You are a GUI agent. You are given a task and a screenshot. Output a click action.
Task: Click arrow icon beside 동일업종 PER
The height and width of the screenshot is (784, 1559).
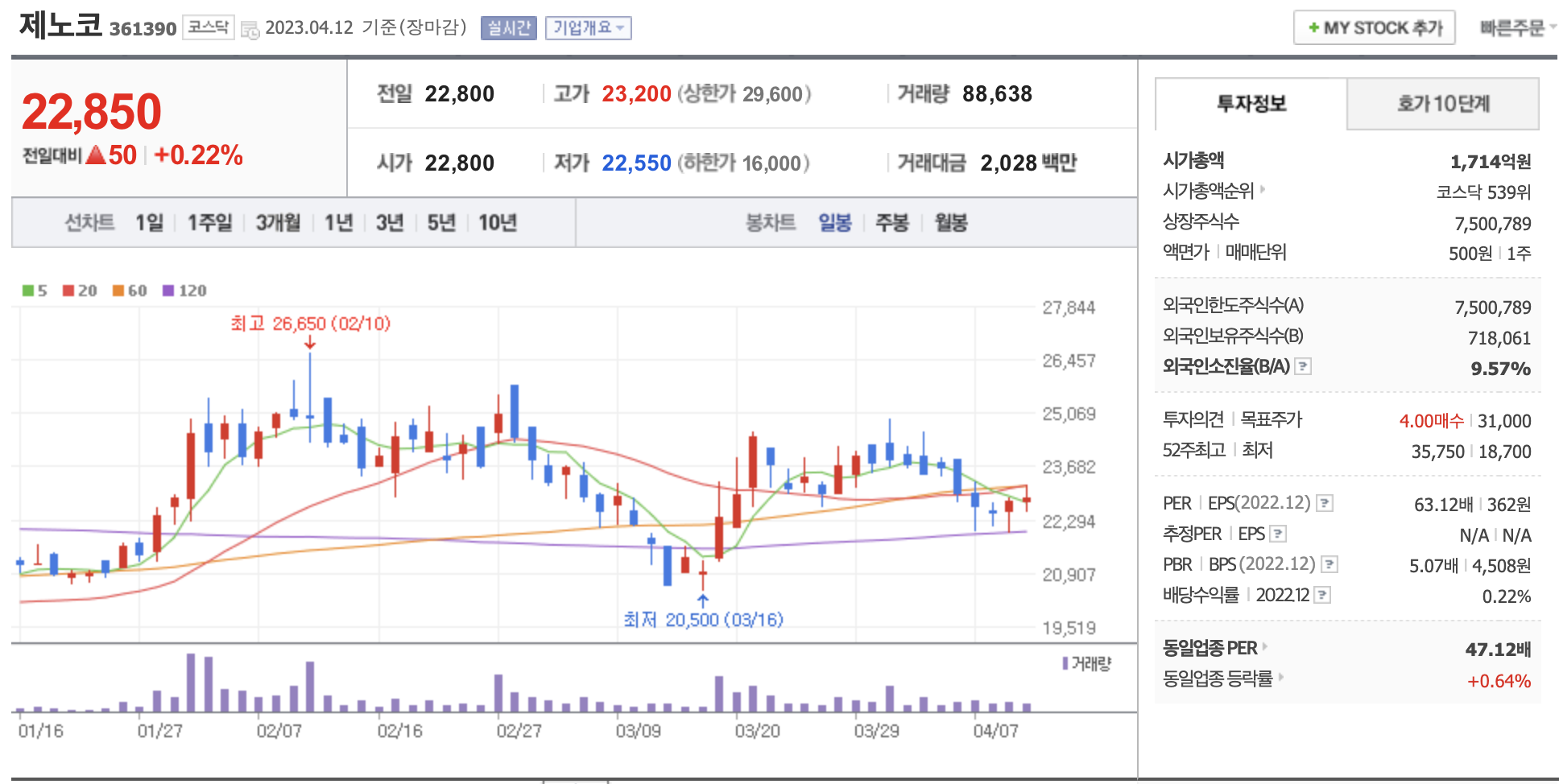(x=1265, y=647)
